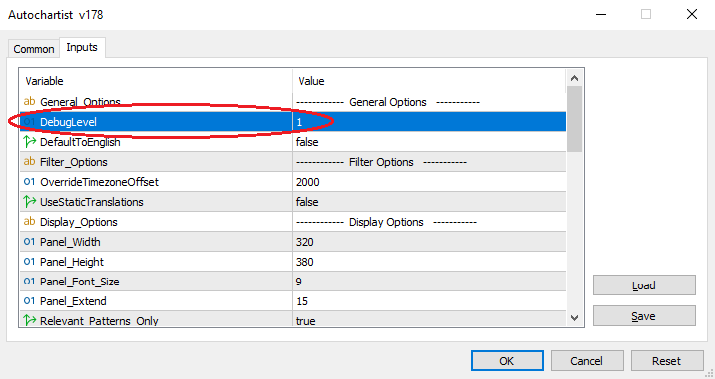
Task: Click the string type icon beside Filter_Options
Action: pos(29,161)
